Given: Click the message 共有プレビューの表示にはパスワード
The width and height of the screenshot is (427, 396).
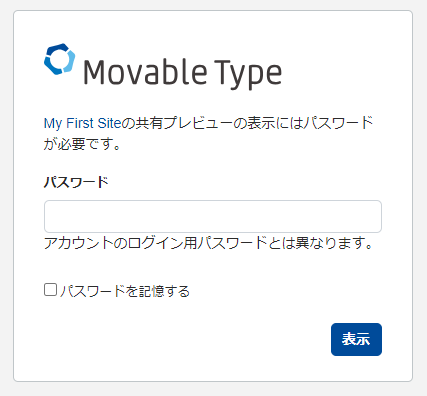Looking at the screenshot, I should [x=247, y=123].
